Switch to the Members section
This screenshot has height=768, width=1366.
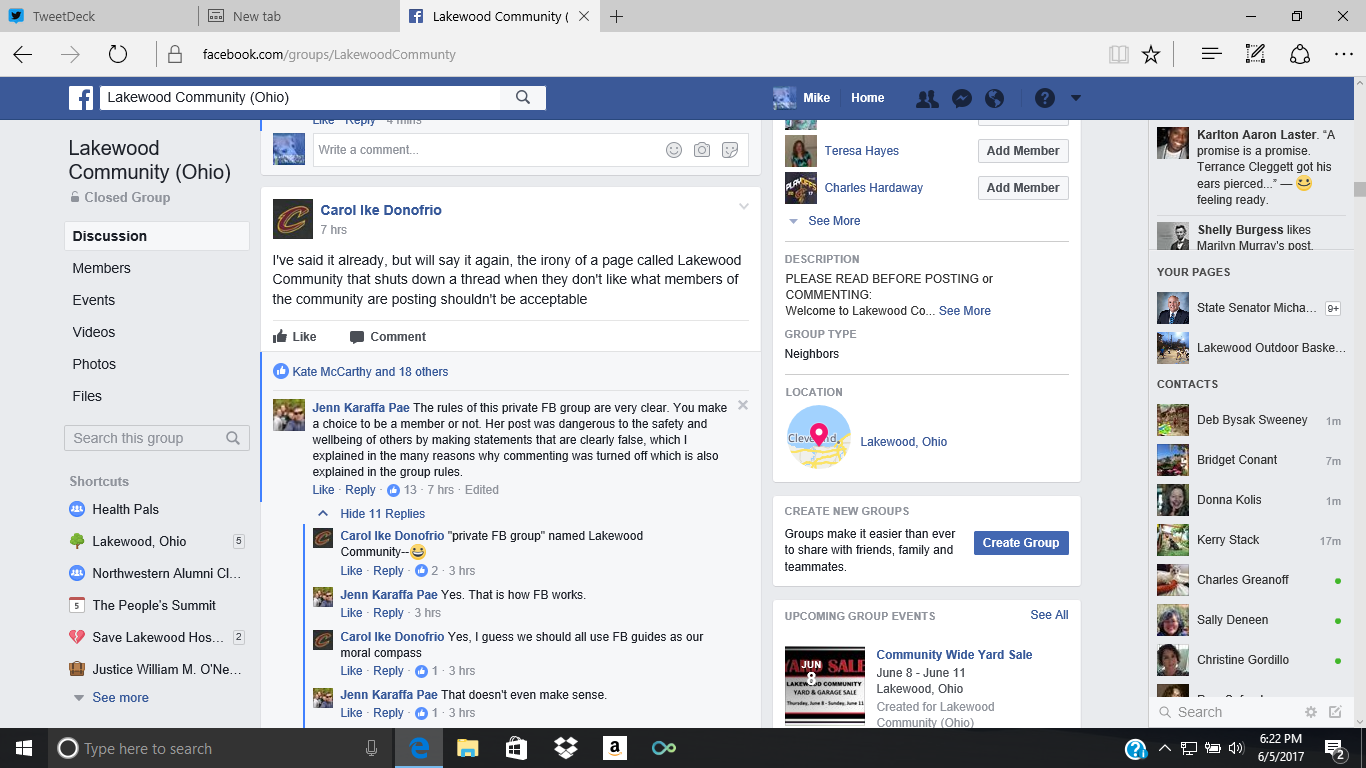(x=101, y=268)
